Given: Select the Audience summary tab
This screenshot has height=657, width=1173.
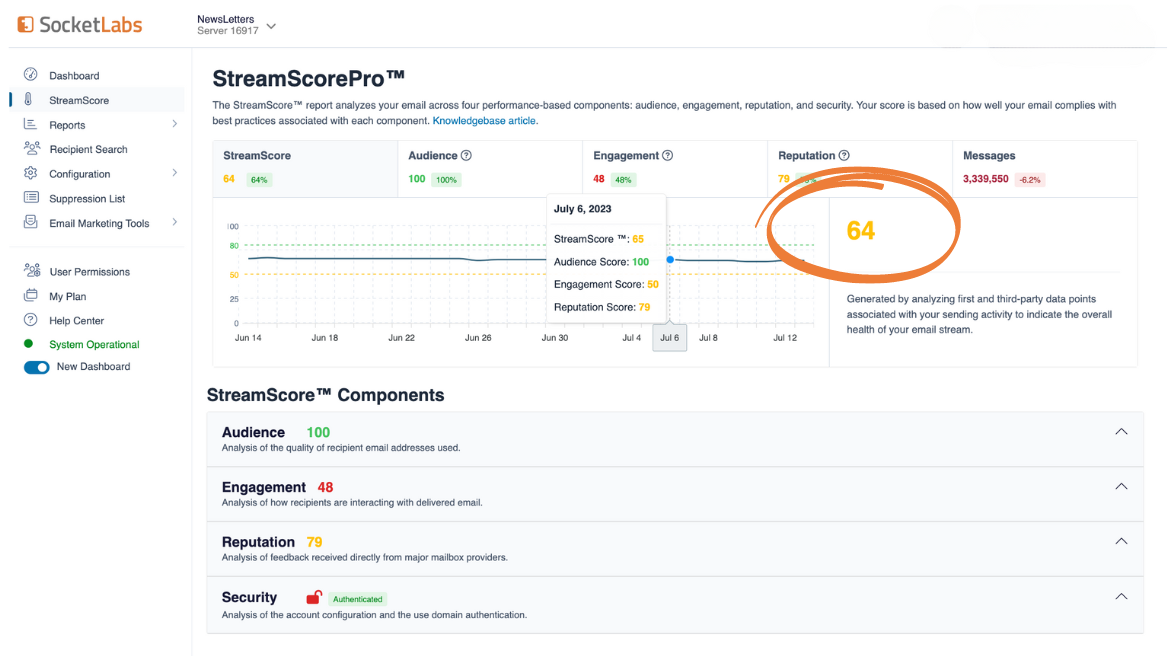Looking at the screenshot, I should 490,168.
